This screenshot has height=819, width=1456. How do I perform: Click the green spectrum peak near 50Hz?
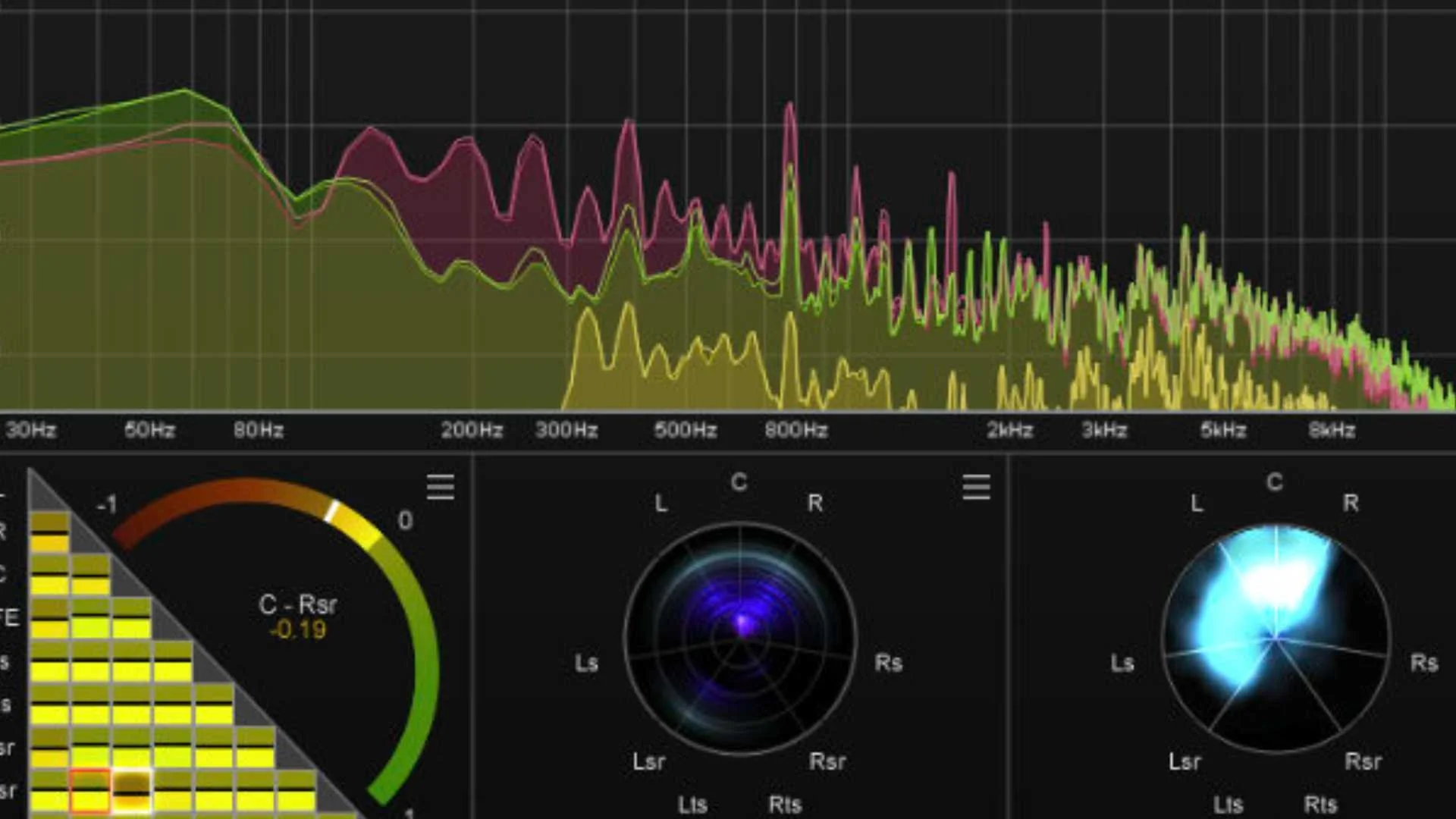(x=184, y=93)
